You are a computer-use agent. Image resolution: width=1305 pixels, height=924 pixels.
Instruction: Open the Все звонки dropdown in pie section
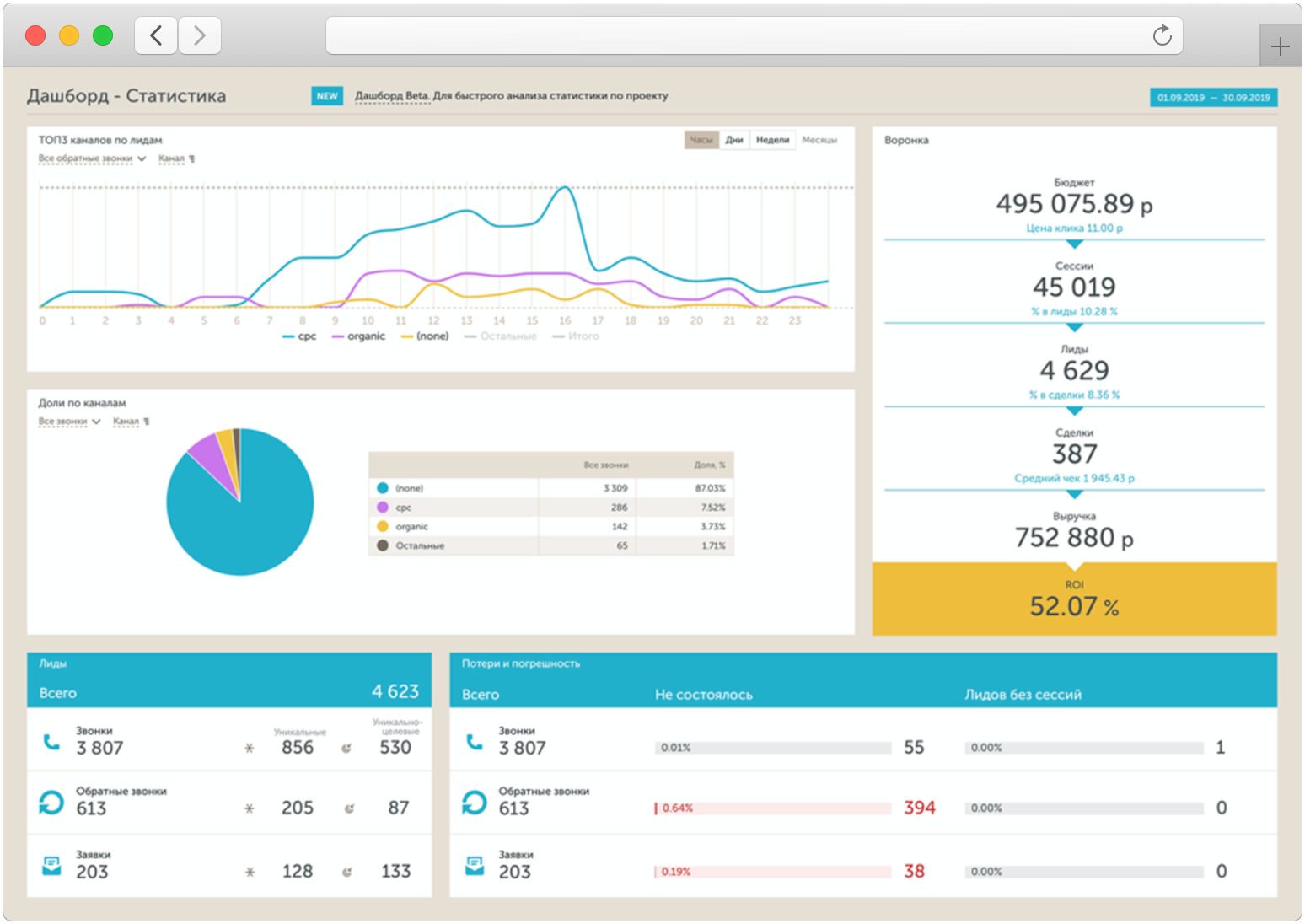[x=69, y=422]
